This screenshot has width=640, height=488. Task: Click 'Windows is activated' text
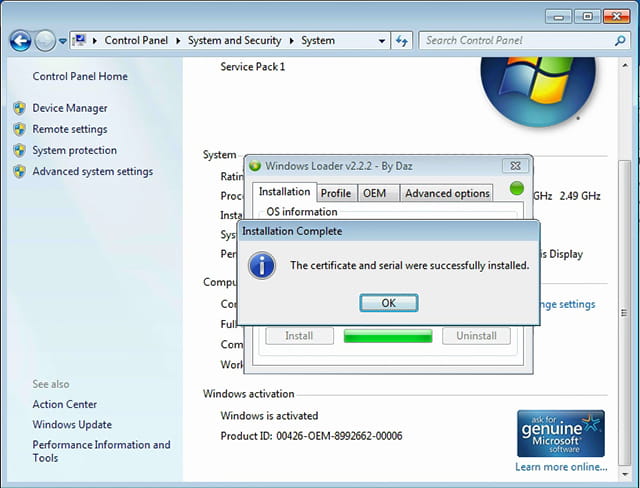[x=269, y=416]
